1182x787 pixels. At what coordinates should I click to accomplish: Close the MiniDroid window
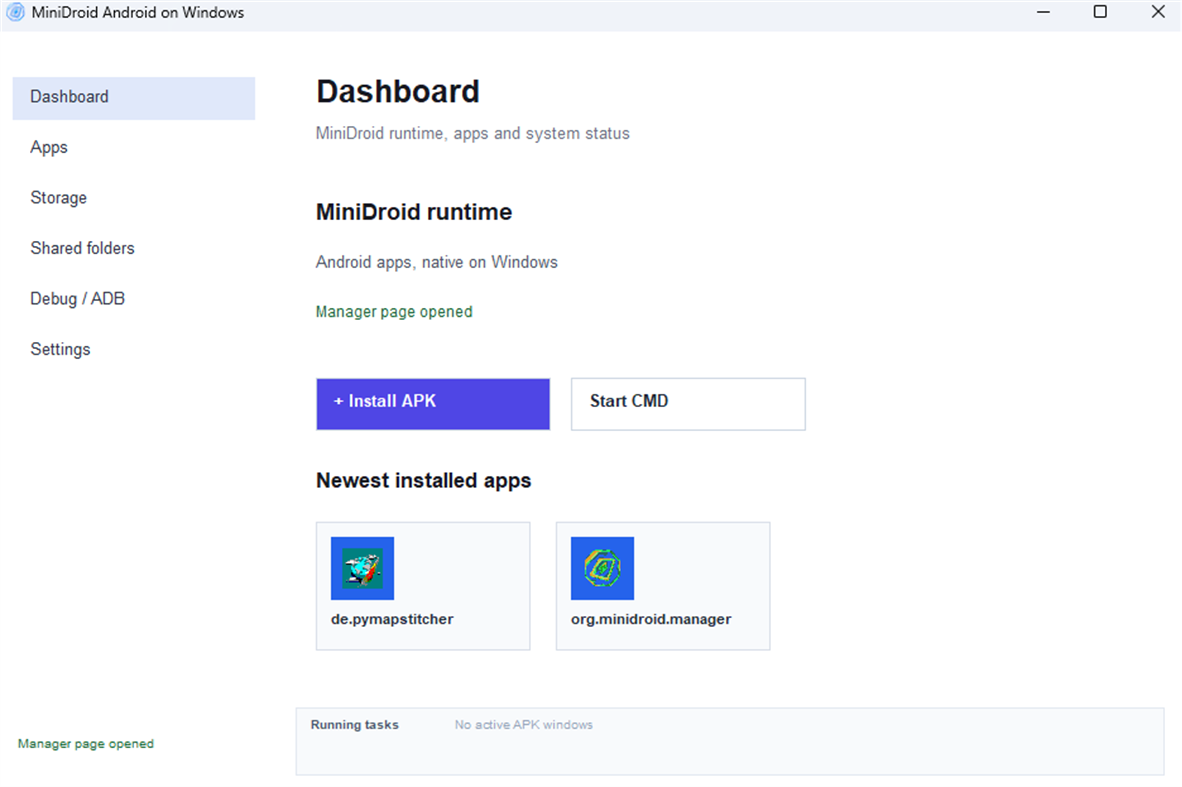pyautogui.click(x=1158, y=12)
